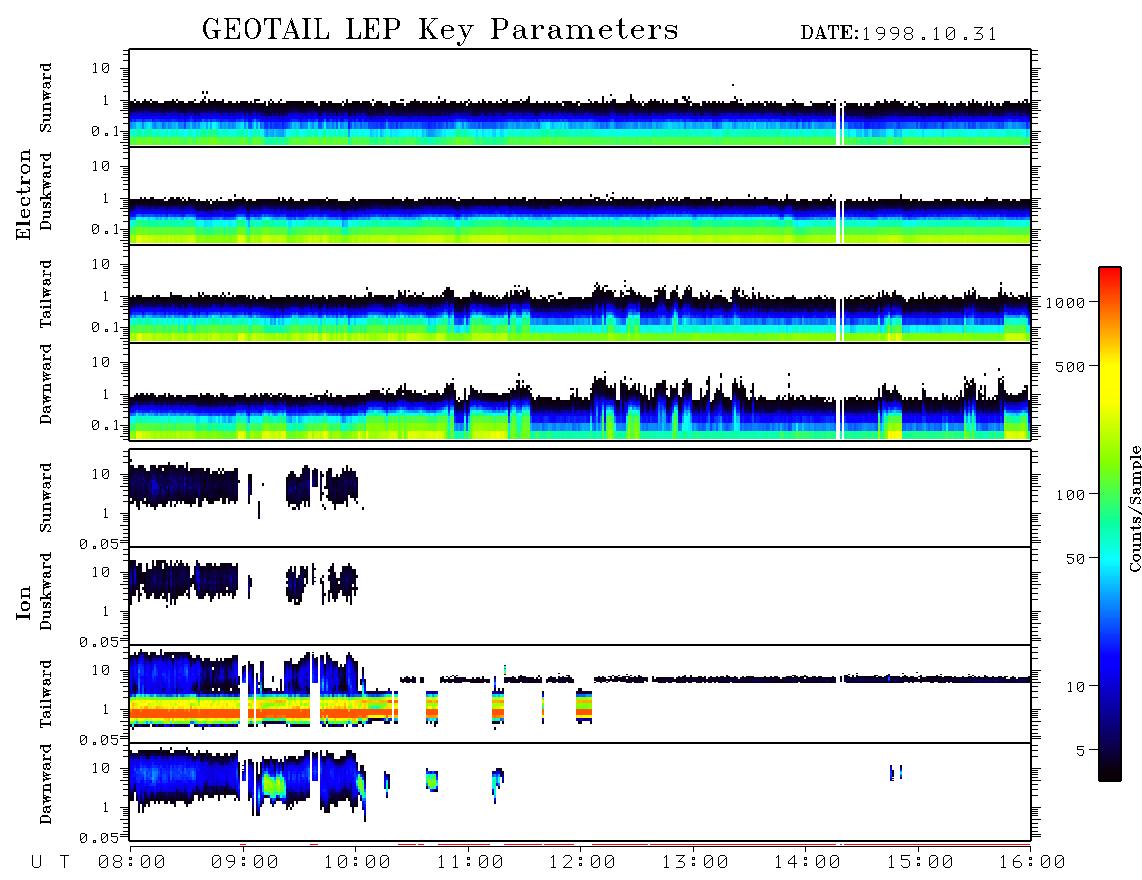This screenshot has height=880, width=1142.
Task: Click inside the Electron Sunward spectrogram panel
Action: (x=580, y=98)
